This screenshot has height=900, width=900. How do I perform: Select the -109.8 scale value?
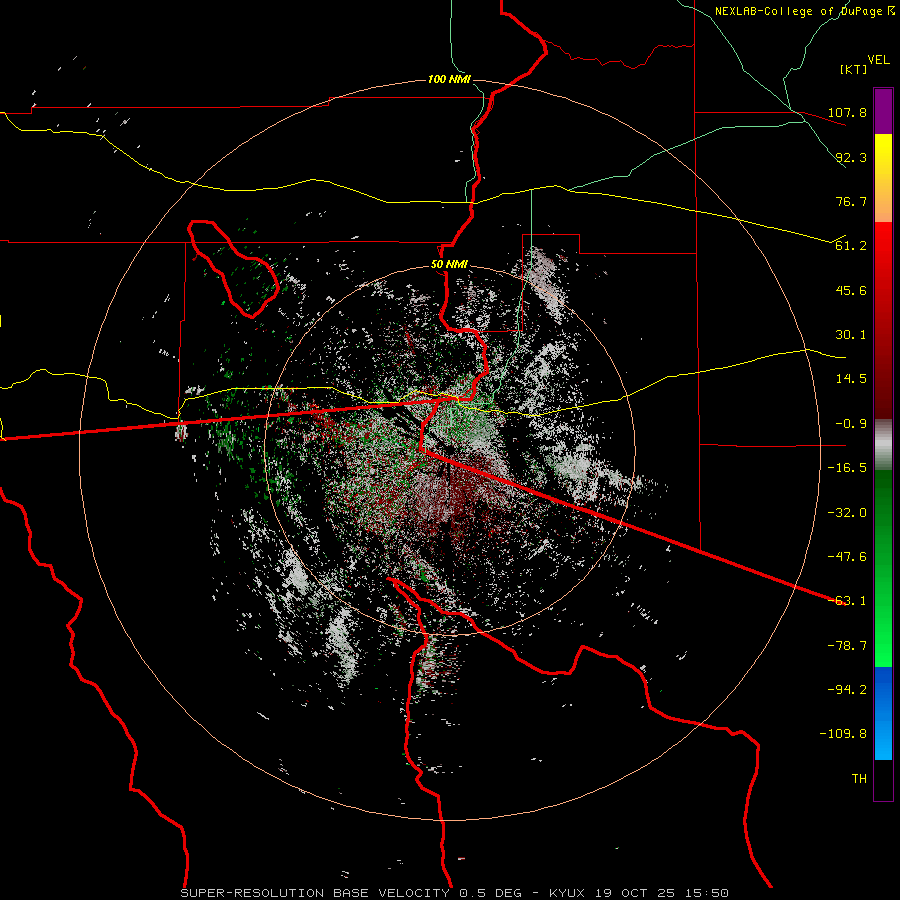coord(843,734)
